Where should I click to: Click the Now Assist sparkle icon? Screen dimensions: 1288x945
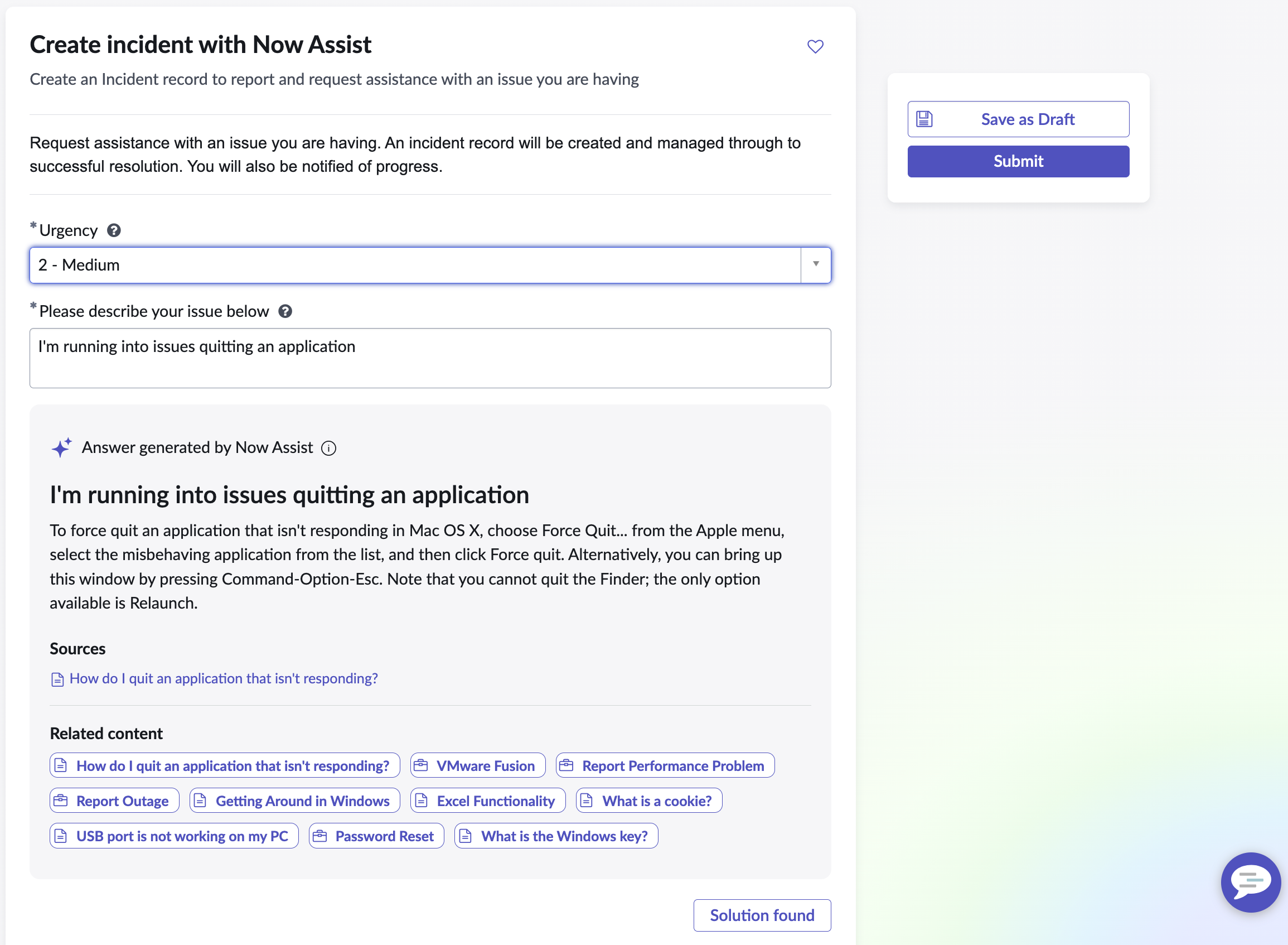(62, 447)
